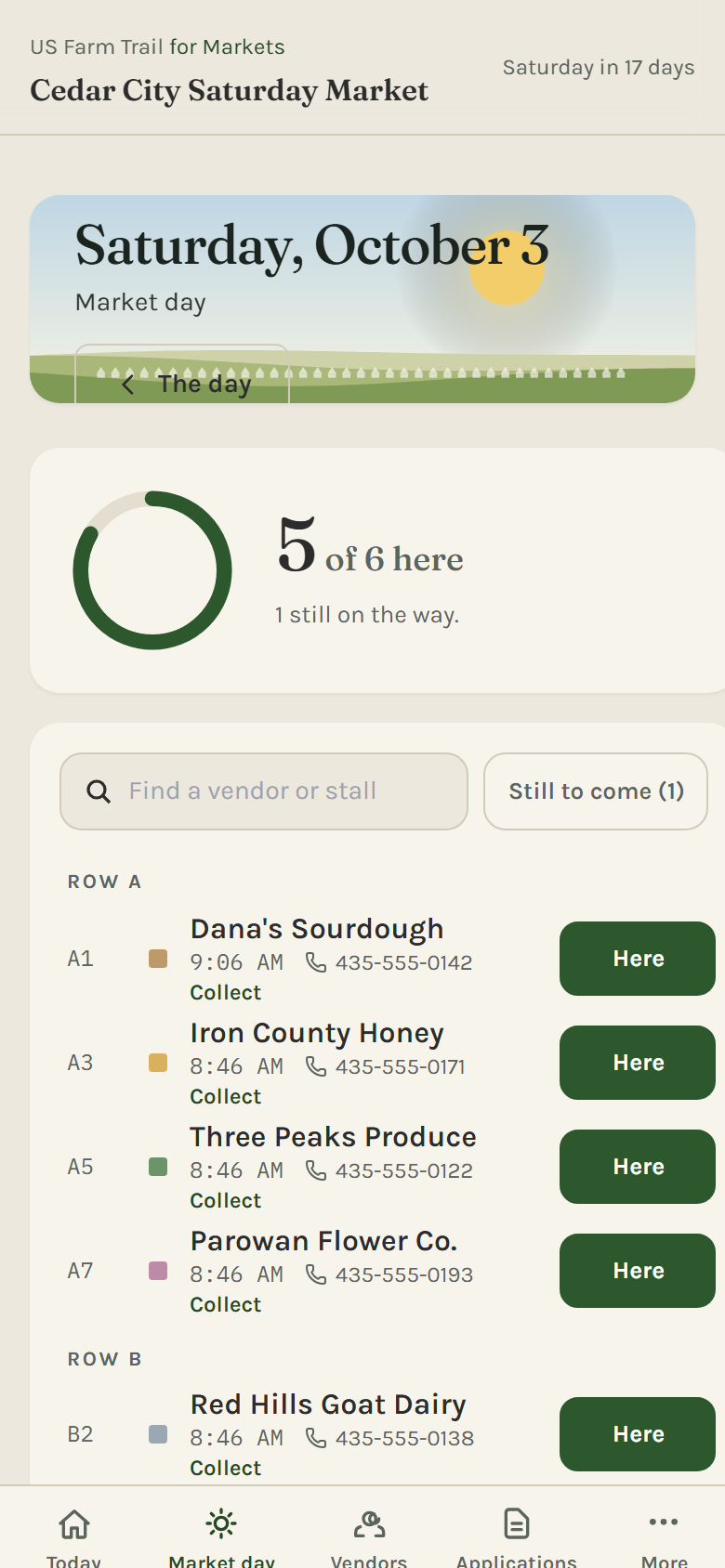
Task: Open the Applications document icon
Action: [x=516, y=1524]
